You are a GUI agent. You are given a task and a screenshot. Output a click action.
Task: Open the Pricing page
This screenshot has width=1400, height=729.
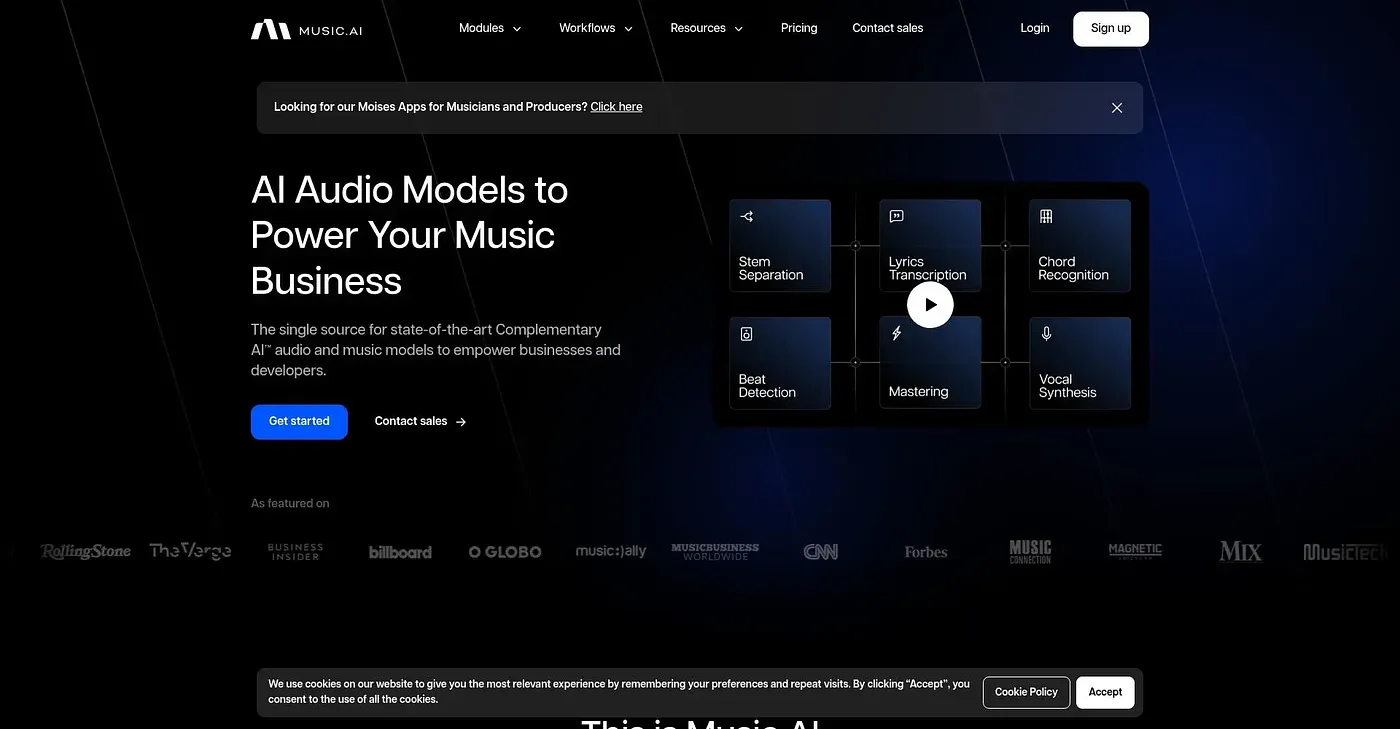pos(799,28)
